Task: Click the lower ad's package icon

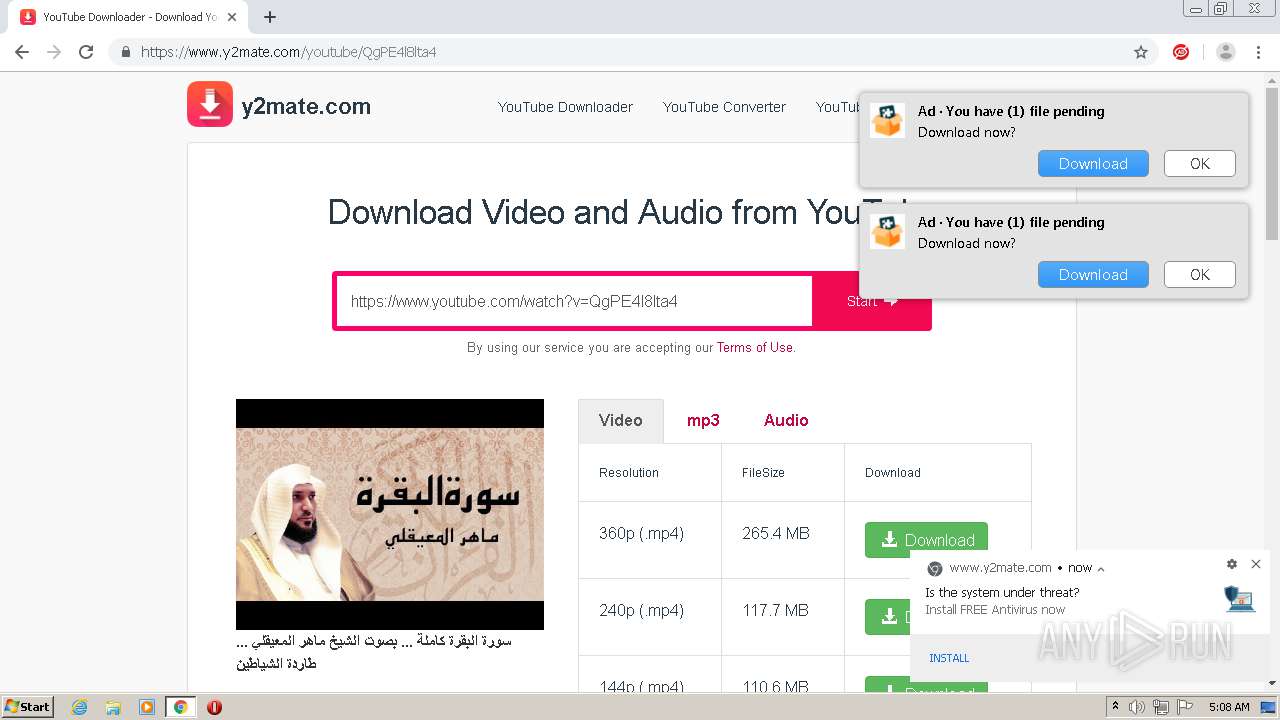Action: click(887, 231)
